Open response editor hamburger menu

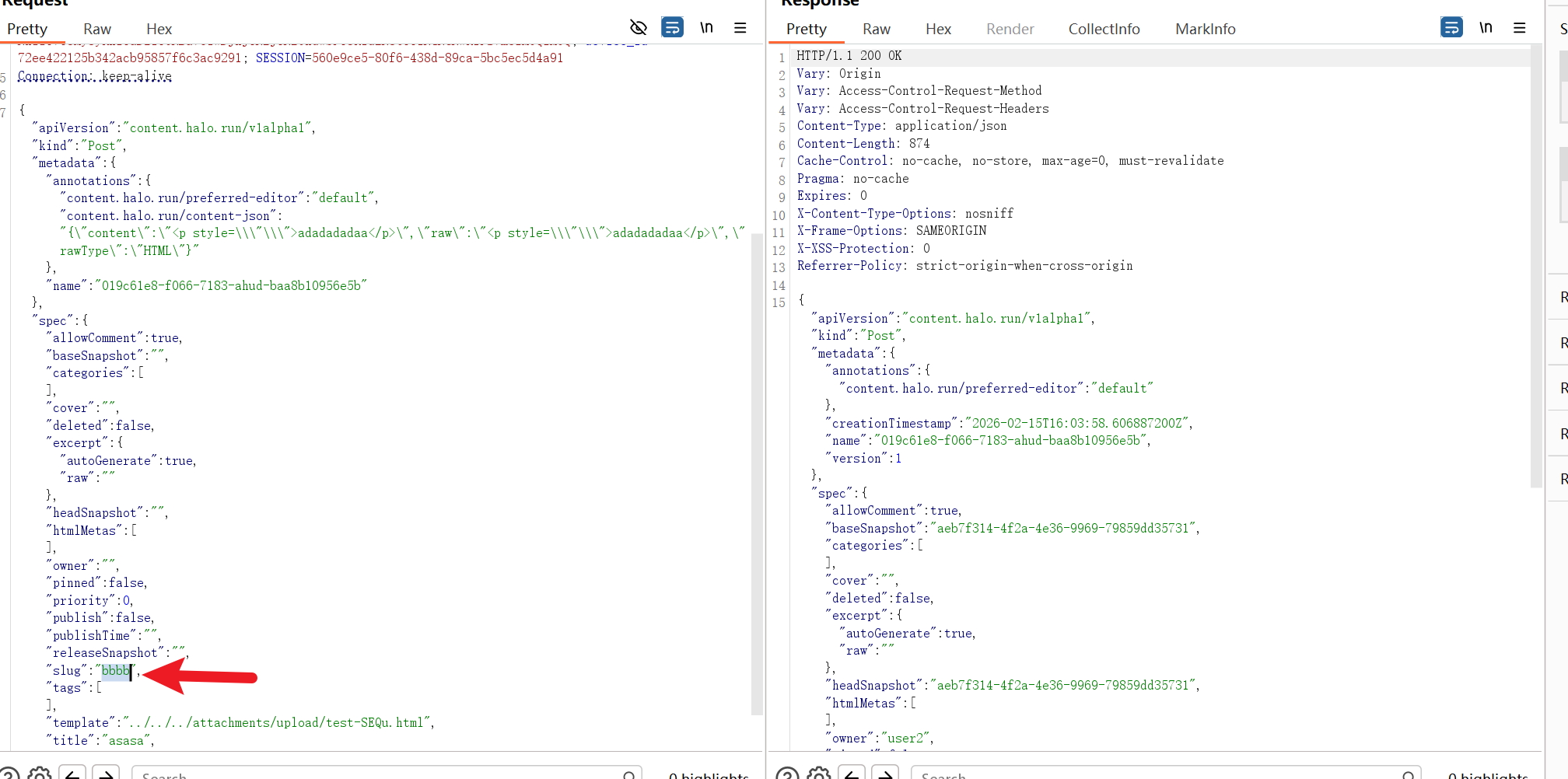1520,27
